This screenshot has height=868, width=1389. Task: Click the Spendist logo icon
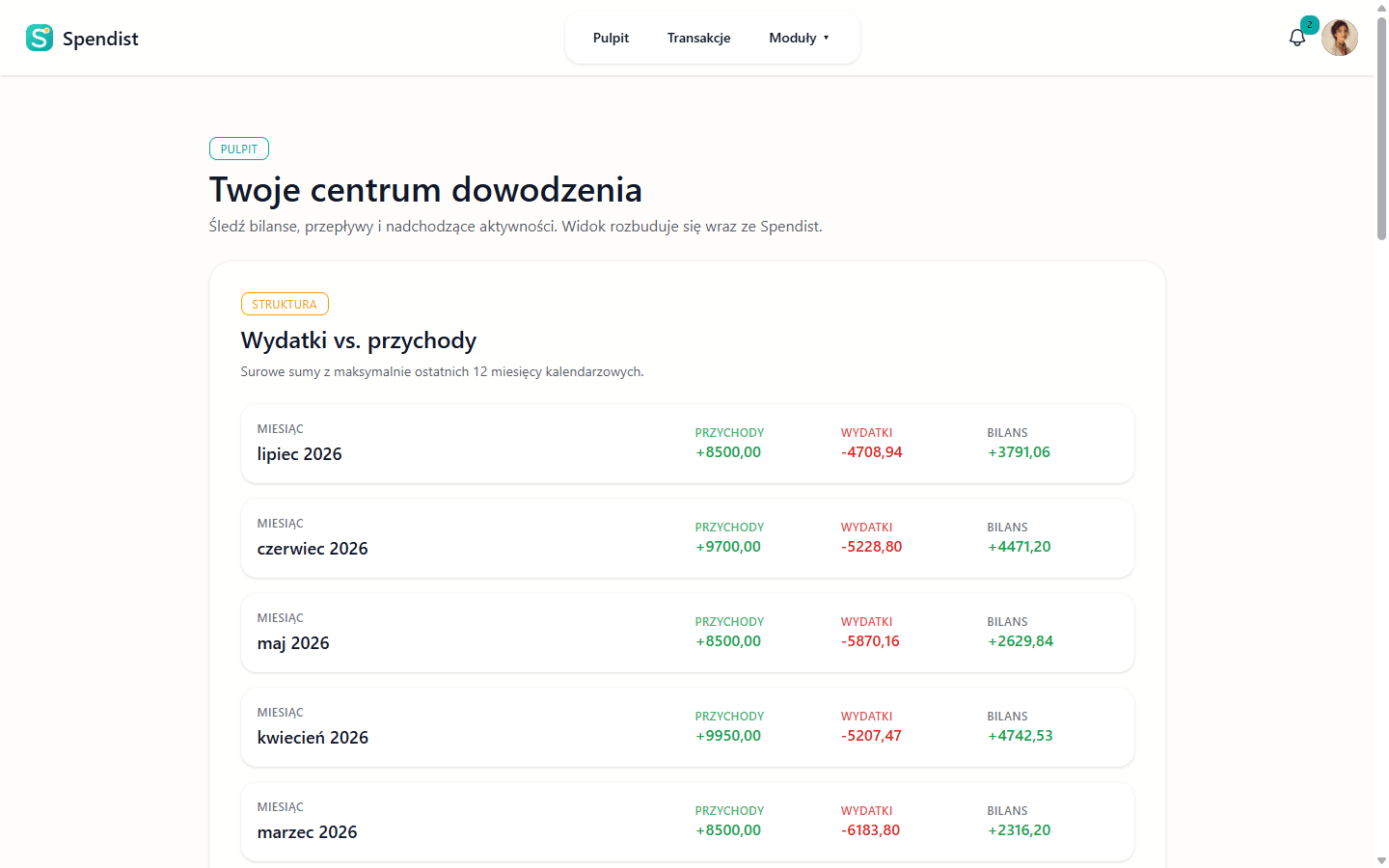(40, 38)
